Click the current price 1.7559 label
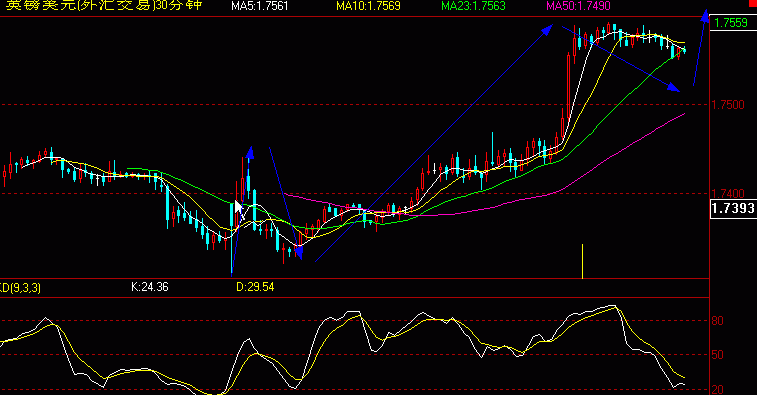 click(730, 23)
